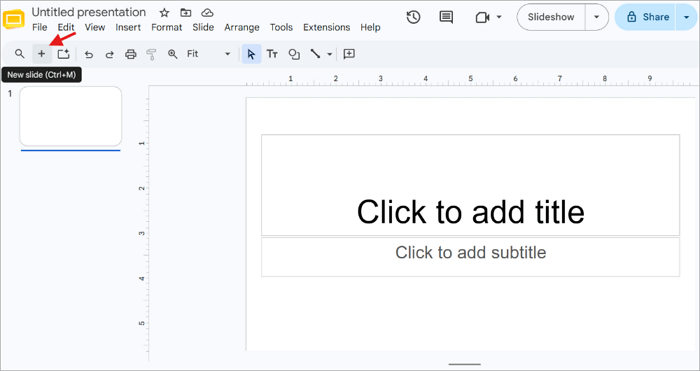700x371 pixels.
Task: Rename the Untitled presentation title
Action: point(89,12)
